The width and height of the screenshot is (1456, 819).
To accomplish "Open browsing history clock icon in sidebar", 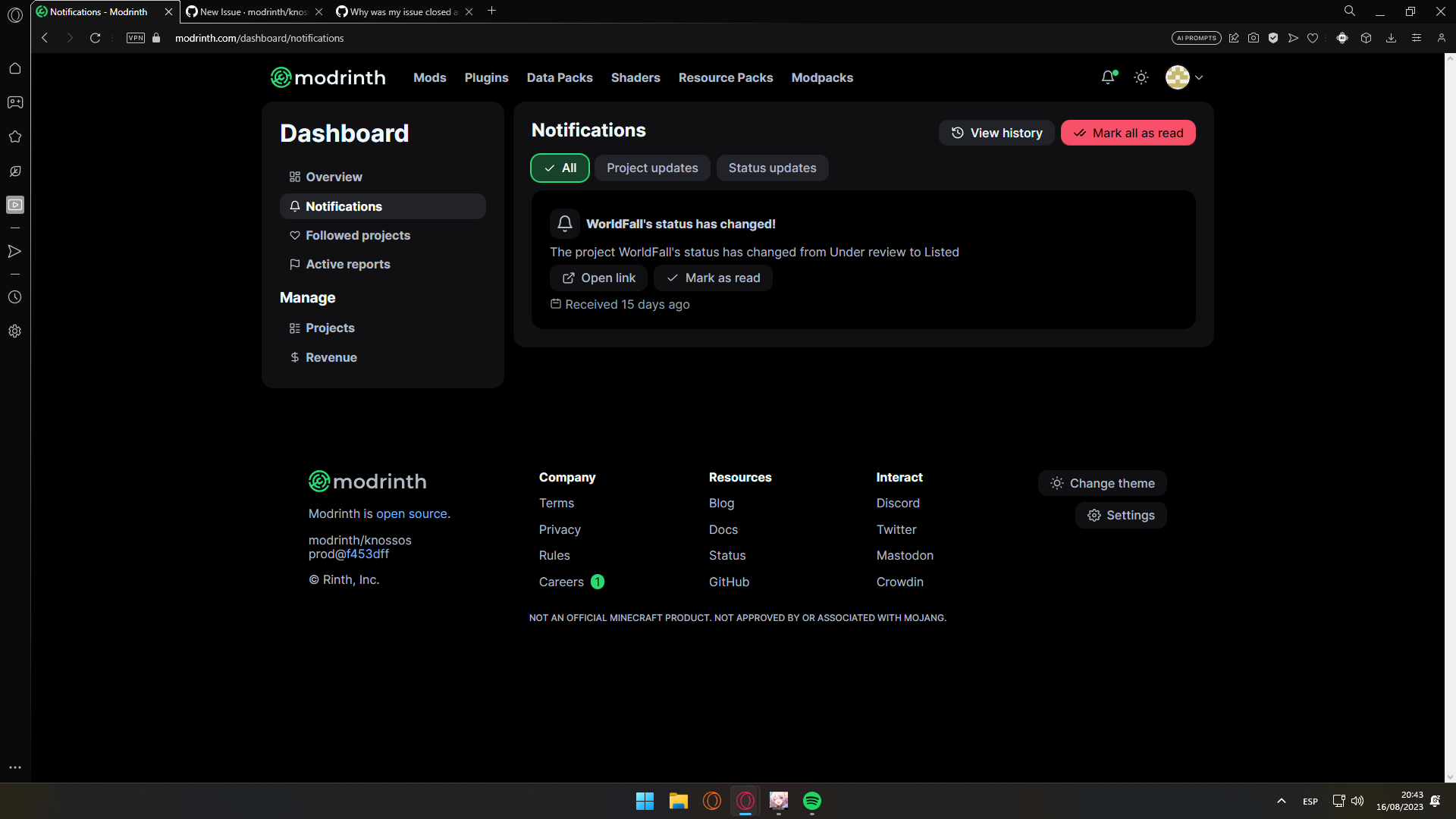I will pyautogui.click(x=15, y=297).
